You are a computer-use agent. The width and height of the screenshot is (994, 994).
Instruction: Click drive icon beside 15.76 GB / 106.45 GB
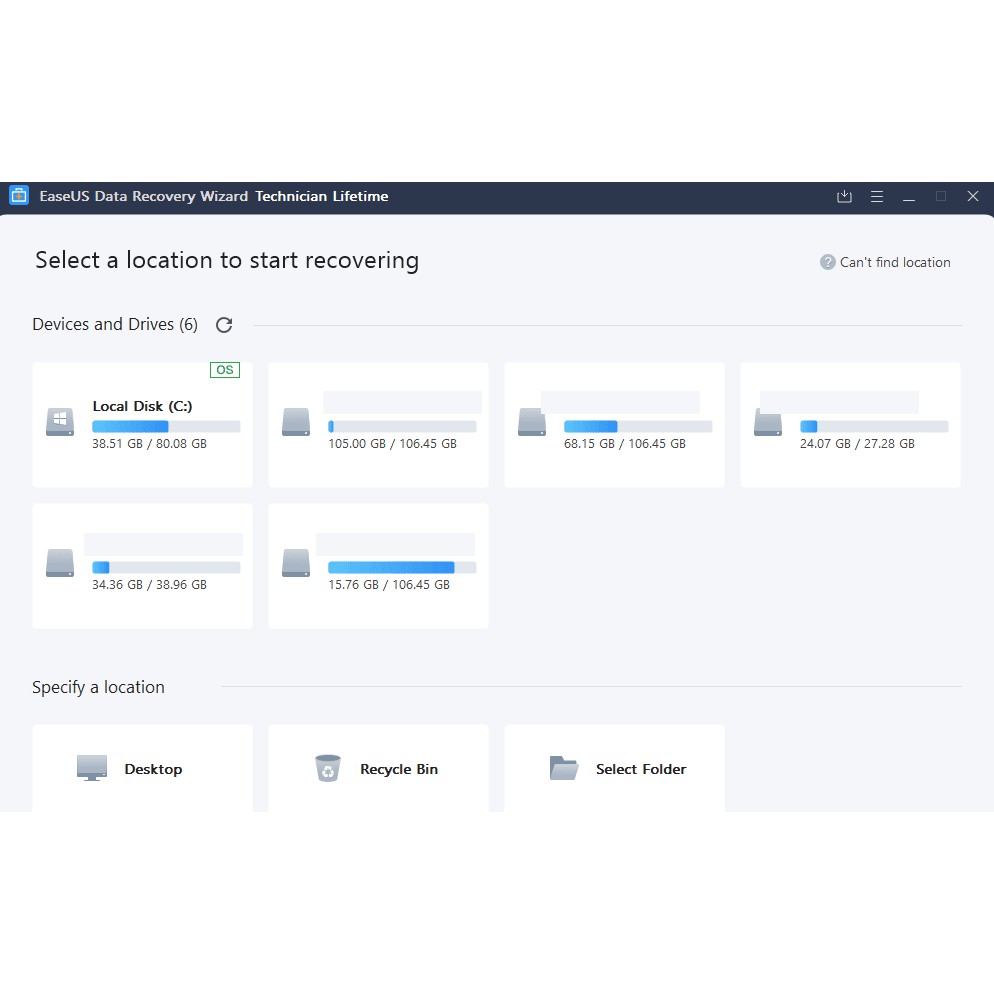[296, 563]
